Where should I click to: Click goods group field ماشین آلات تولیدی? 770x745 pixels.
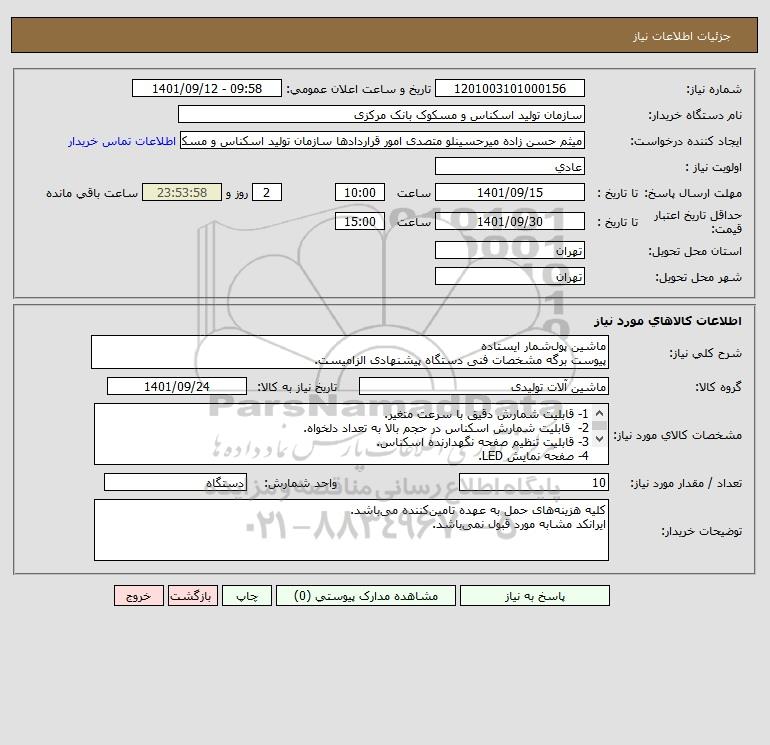(x=484, y=386)
